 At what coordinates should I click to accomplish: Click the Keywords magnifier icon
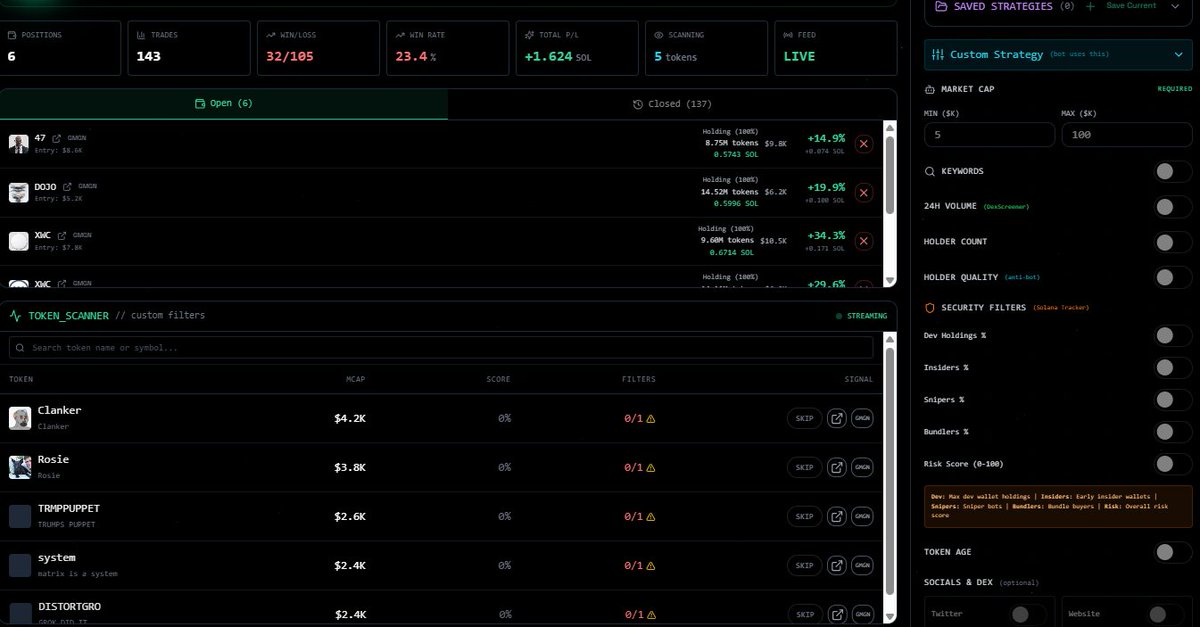[930, 172]
